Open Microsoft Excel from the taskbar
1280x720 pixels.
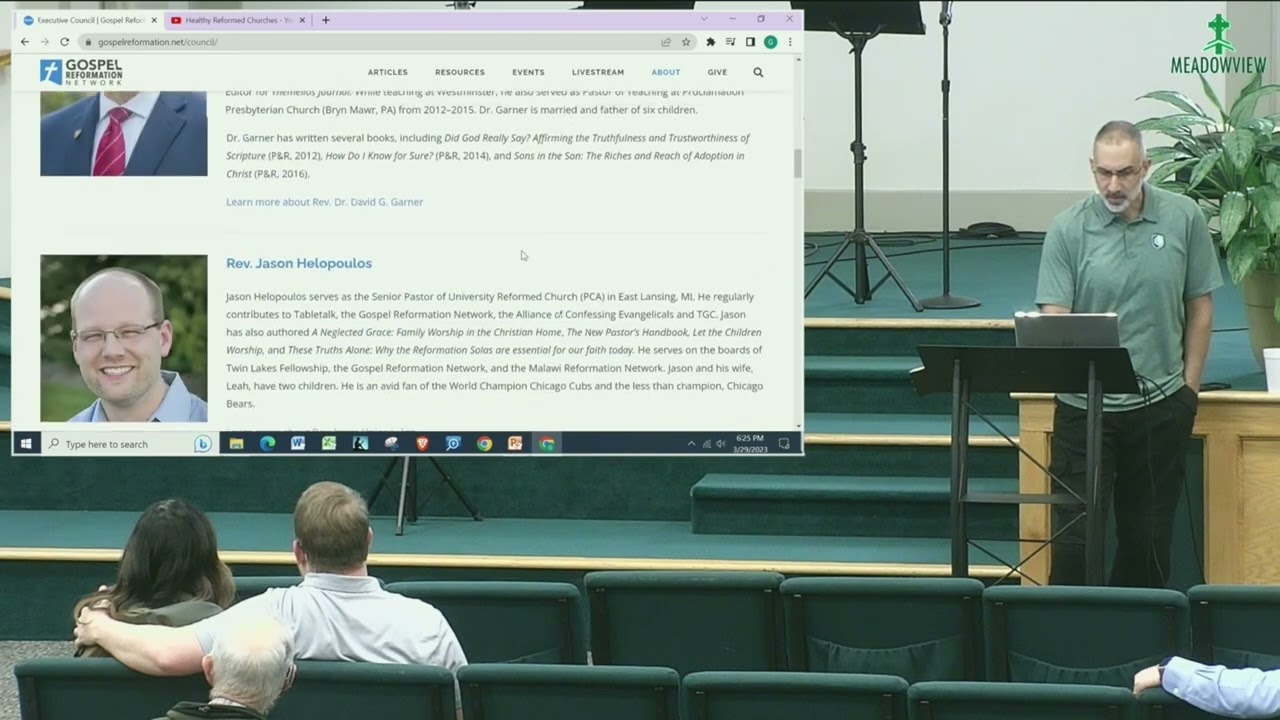pos(329,444)
